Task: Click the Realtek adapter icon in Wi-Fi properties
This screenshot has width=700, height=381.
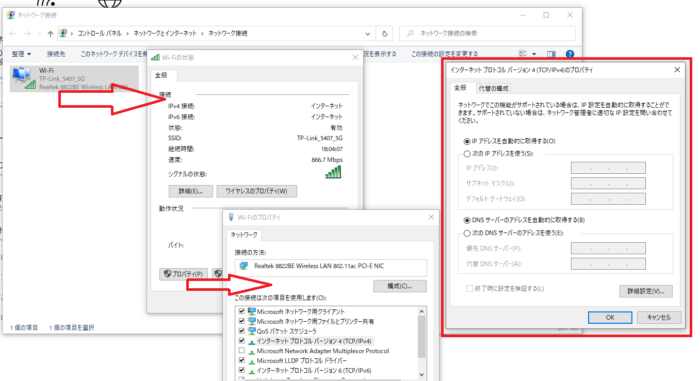Action: tap(244, 266)
